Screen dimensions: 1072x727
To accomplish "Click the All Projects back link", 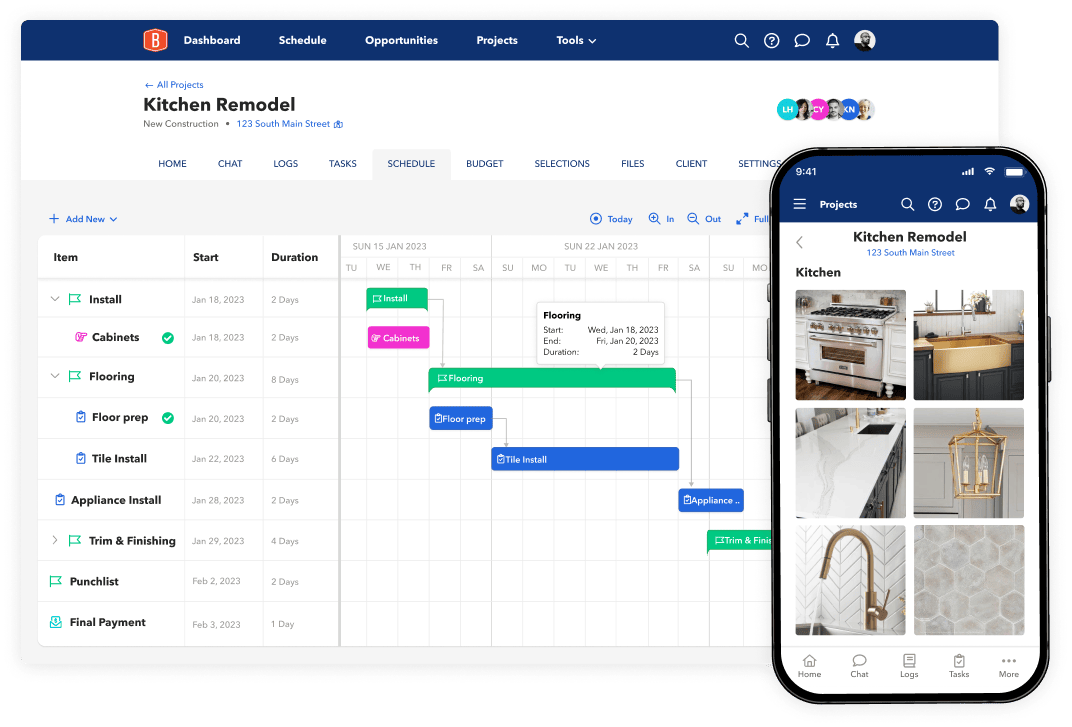I will (173, 85).
